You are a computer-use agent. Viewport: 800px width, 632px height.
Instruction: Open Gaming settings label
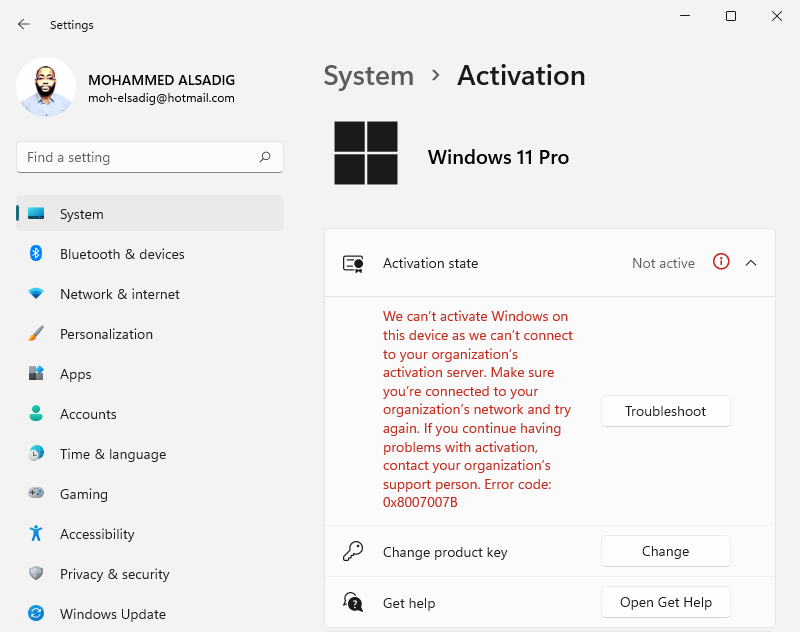[84, 494]
